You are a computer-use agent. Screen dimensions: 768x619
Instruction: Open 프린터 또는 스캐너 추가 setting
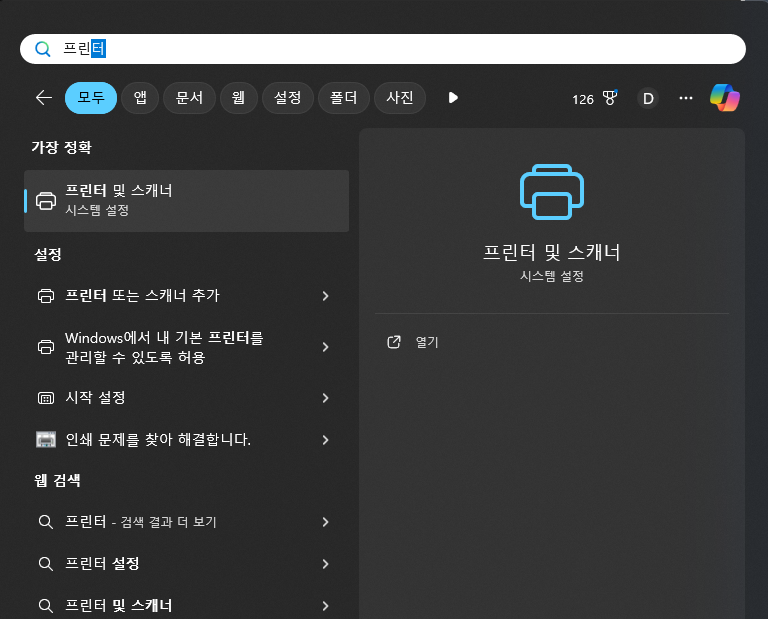(187, 295)
